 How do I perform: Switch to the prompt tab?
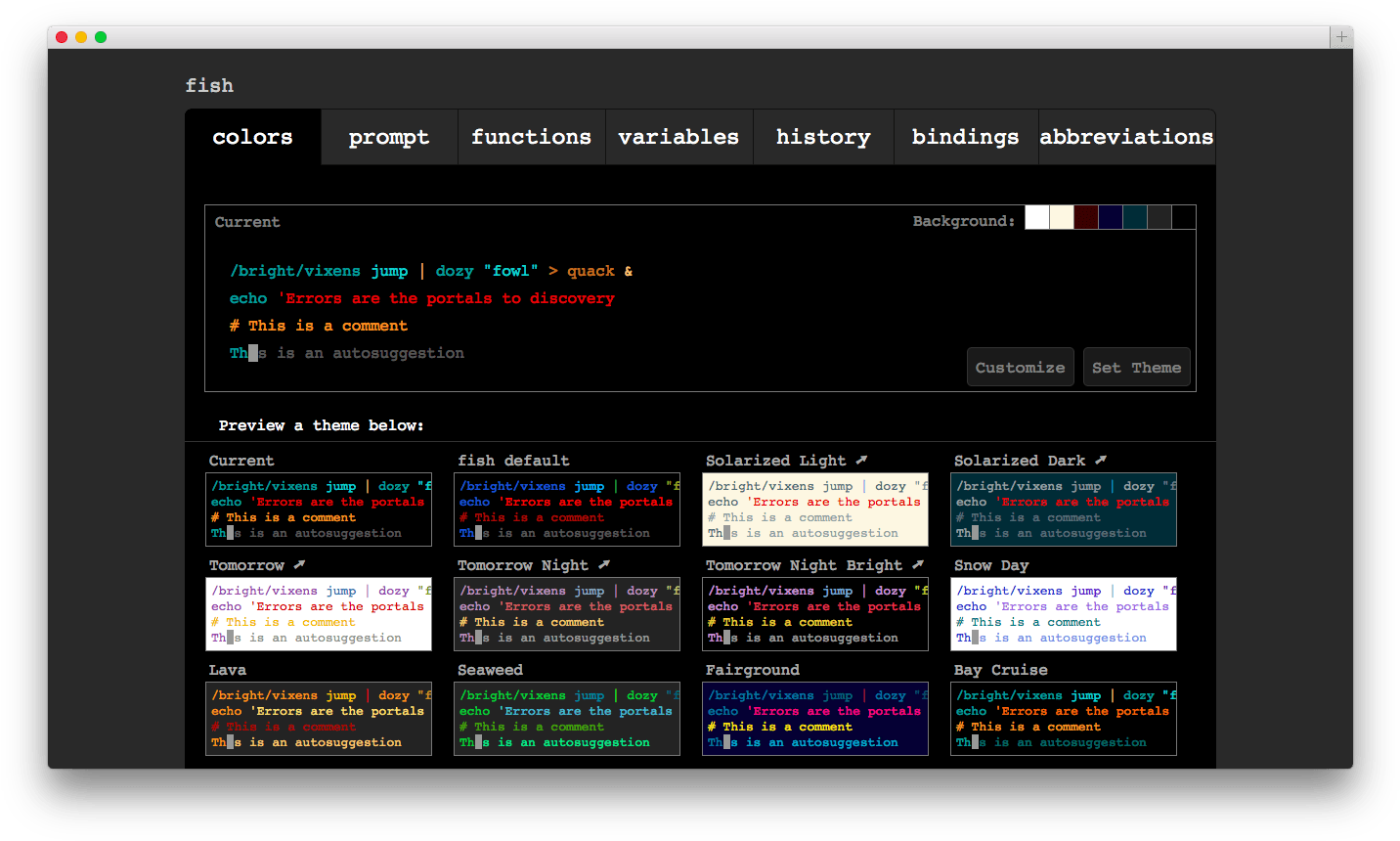tap(389, 137)
